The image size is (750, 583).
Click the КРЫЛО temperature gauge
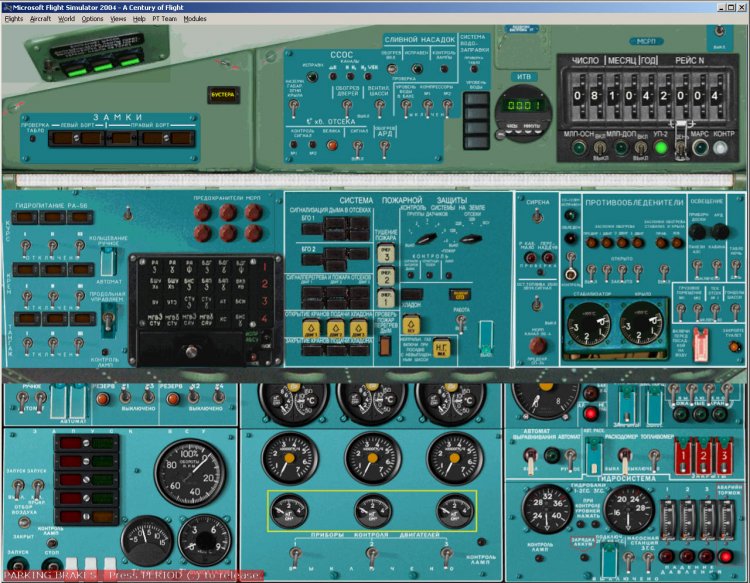[642, 325]
